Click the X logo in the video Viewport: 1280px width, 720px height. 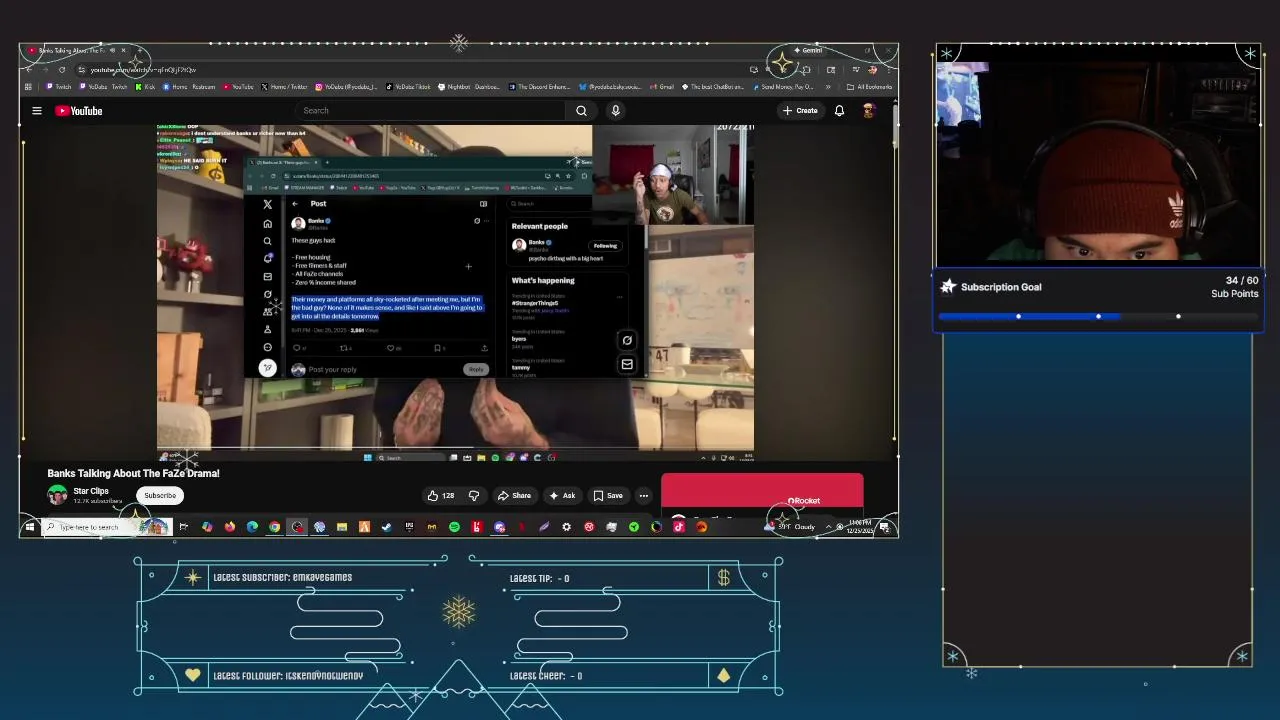pos(267,204)
